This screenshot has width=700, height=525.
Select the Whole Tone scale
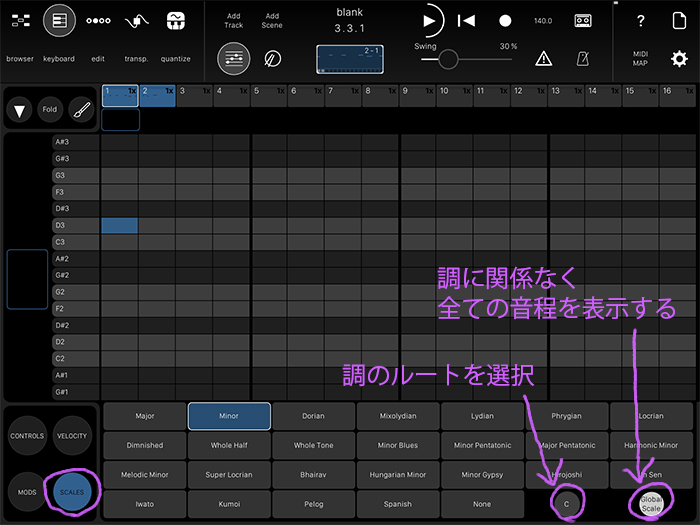pos(313,446)
